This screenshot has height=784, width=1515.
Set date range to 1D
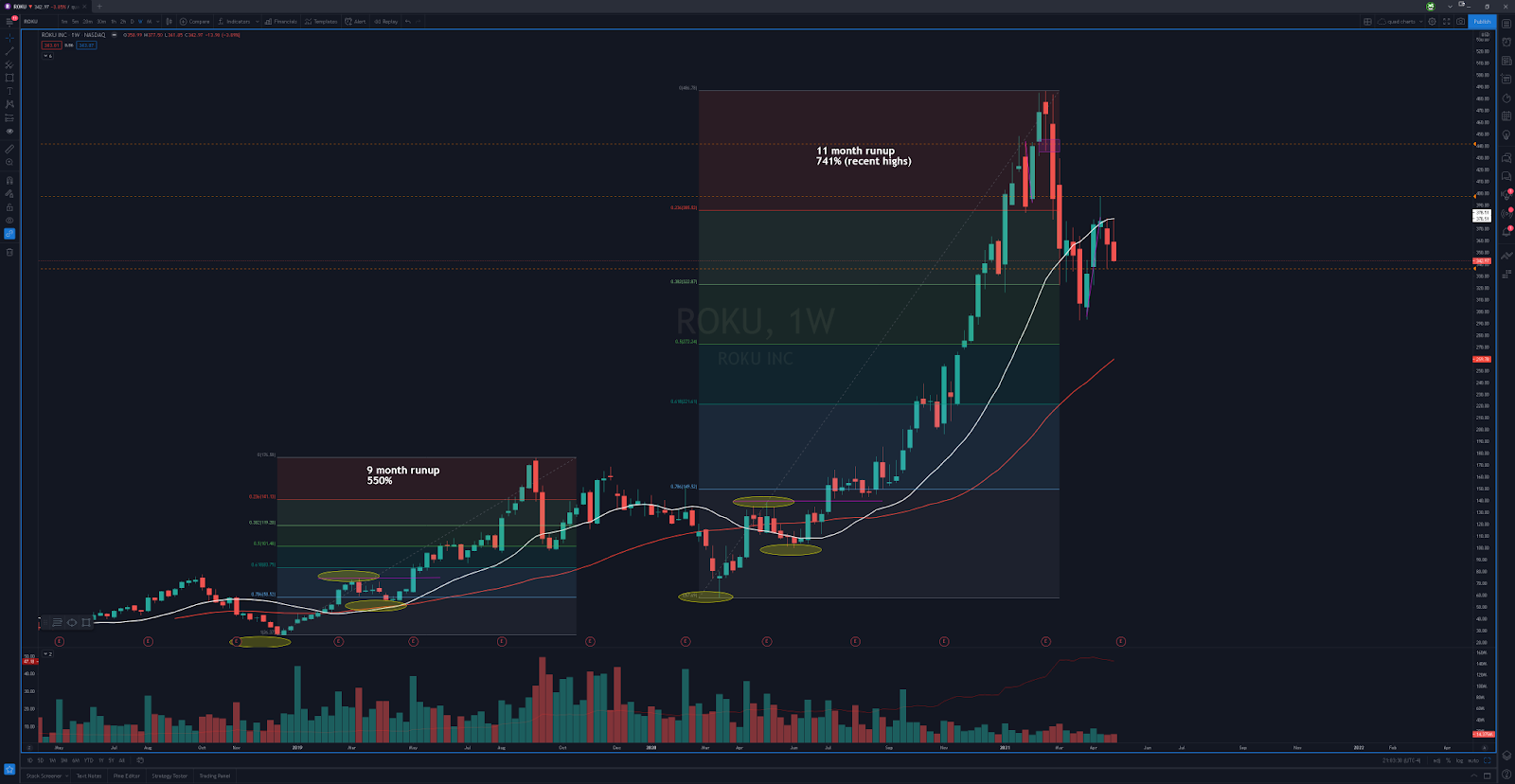click(30, 760)
